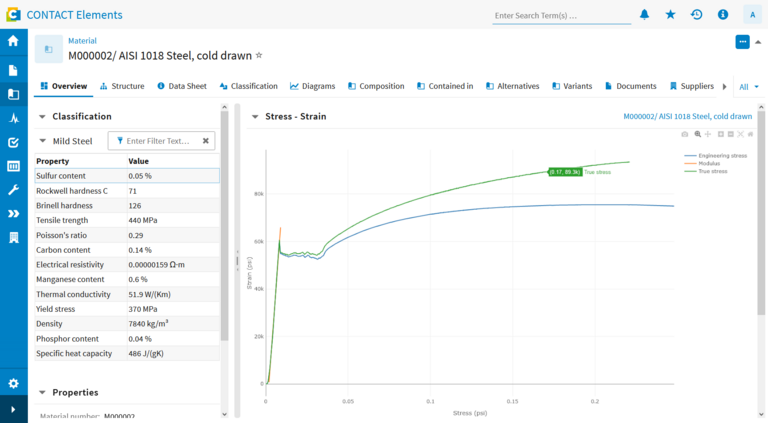Image resolution: width=768 pixels, height=423 pixels.
Task: Select the Sulfur content row
Action: [x=127, y=176]
